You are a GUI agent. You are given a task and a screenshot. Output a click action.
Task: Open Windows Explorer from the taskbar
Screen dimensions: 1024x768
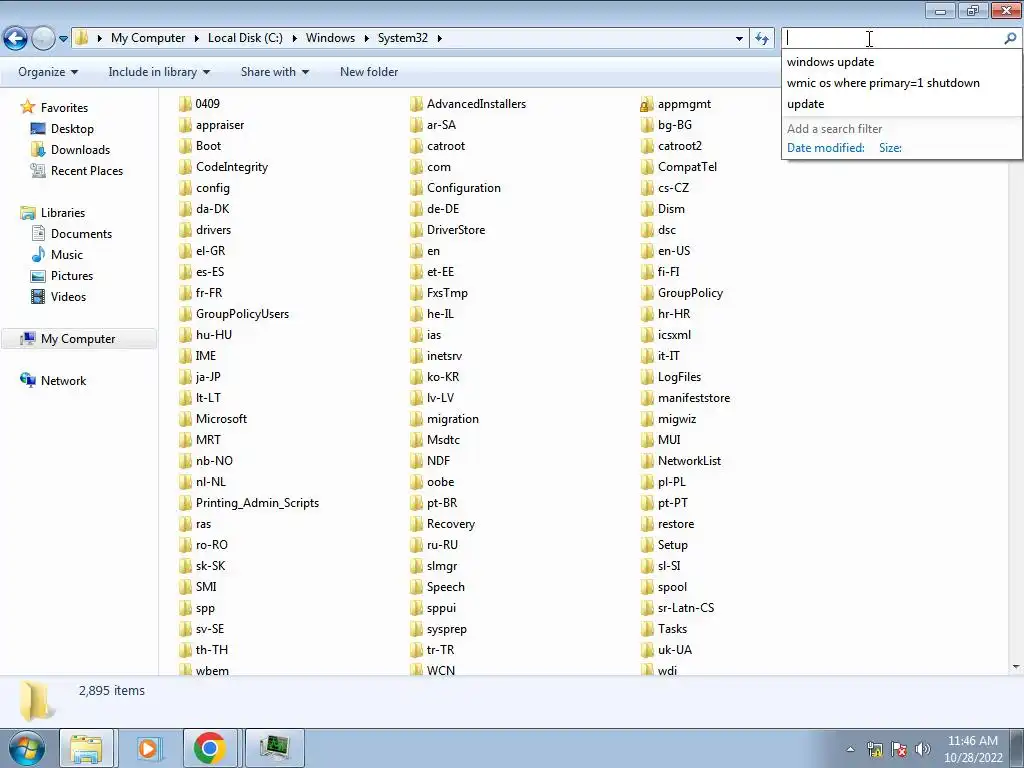tap(86, 748)
